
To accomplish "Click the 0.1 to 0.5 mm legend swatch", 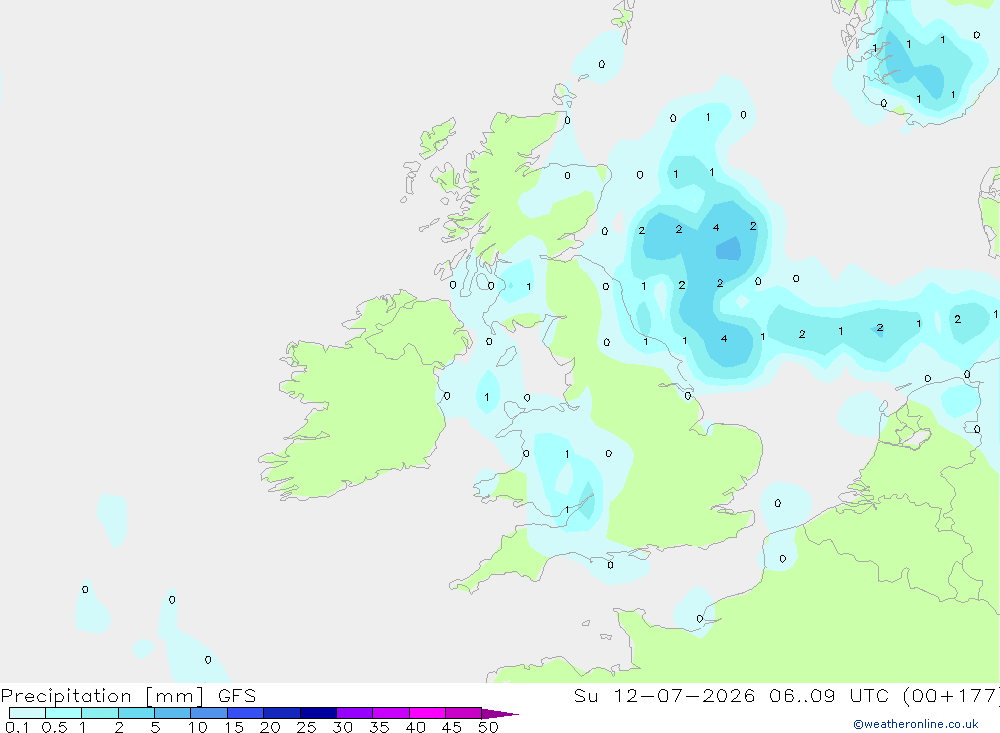I will pos(27,713).
